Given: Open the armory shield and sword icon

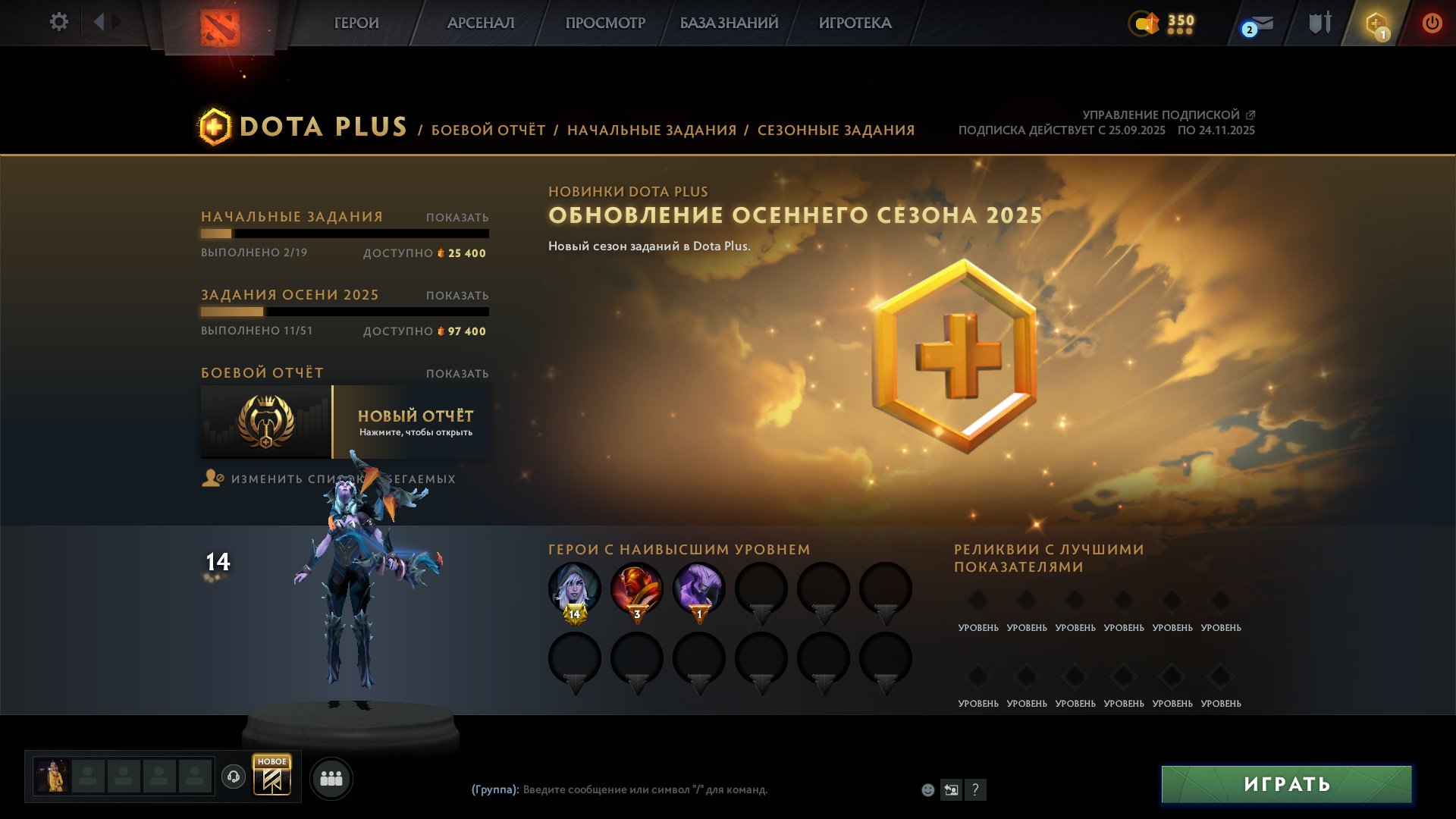Looking at the screenshot, I should coord(1320,23).
